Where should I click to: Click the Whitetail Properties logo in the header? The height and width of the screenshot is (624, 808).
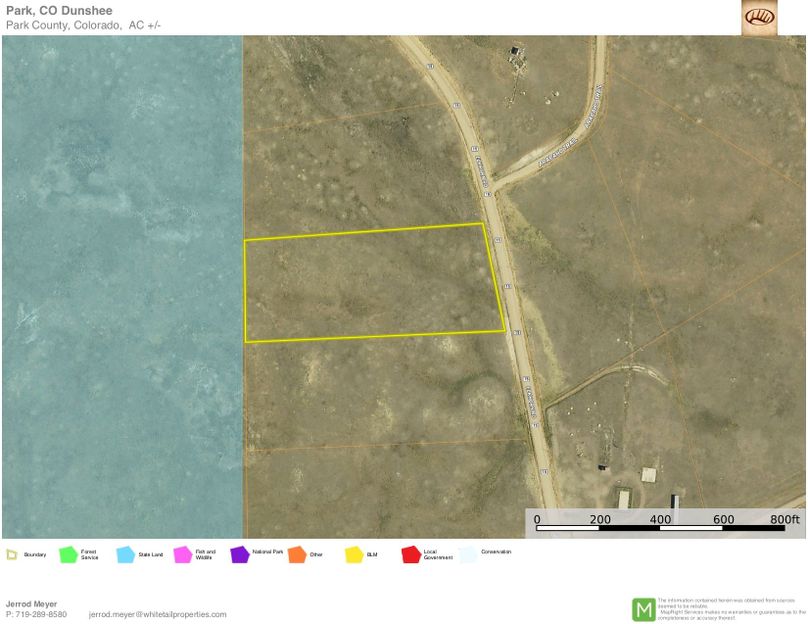(x=759, y=17)
